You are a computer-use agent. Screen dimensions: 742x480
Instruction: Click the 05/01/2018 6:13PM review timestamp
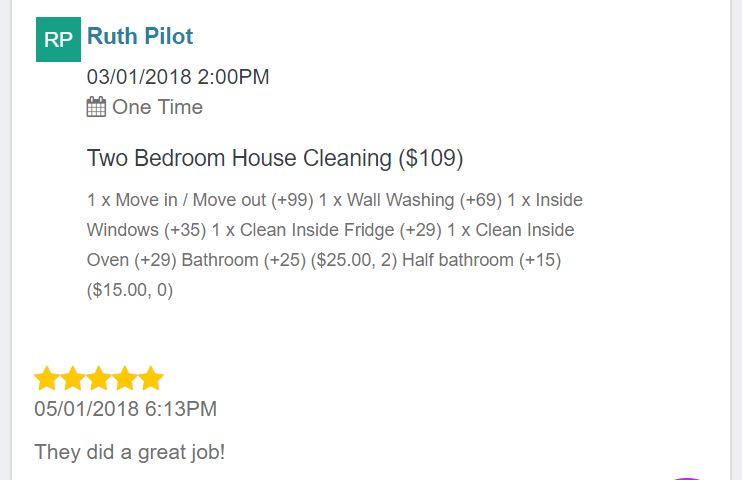pos(125,409)
